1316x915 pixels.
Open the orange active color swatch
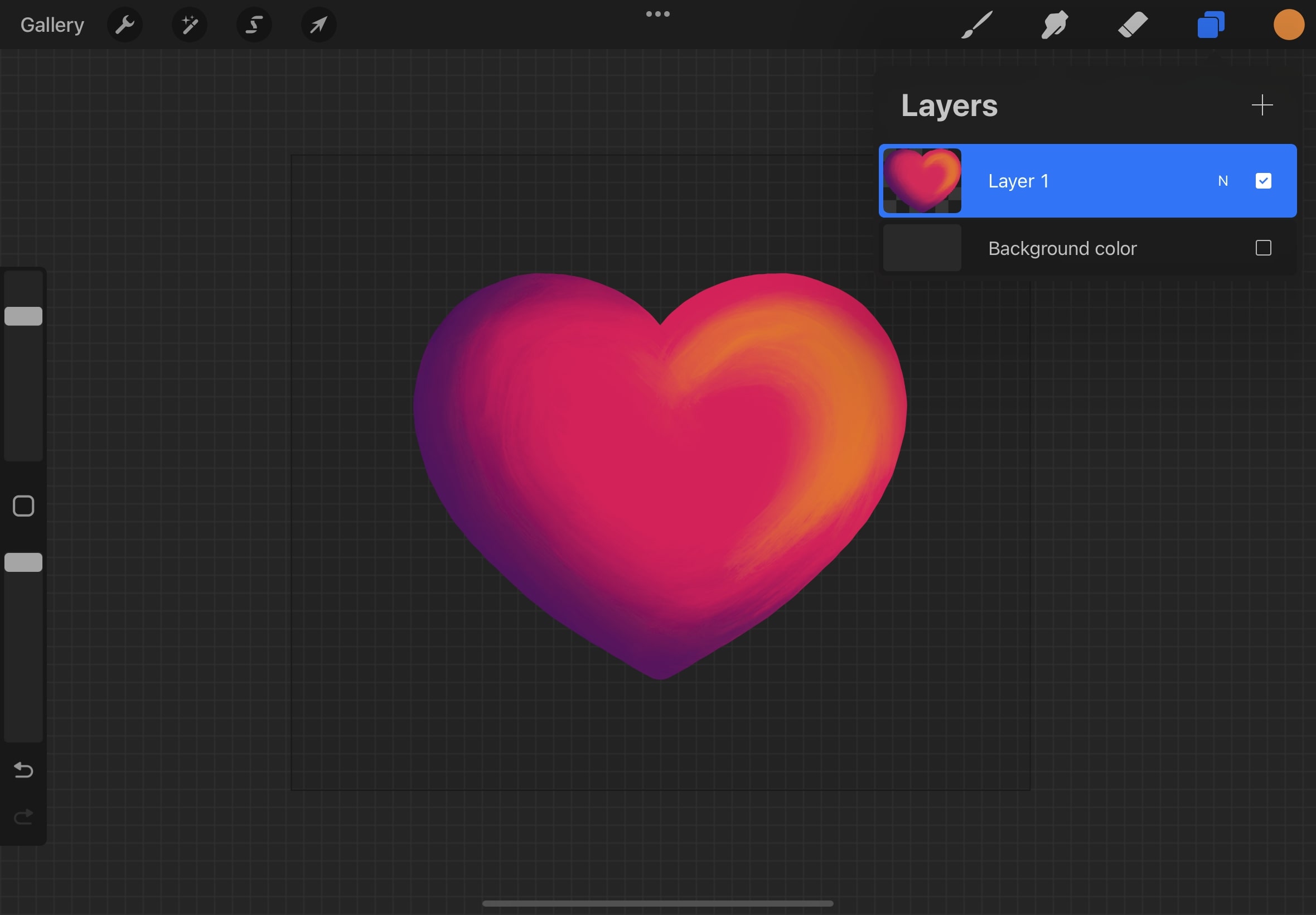pyautogui.click(x=1289, y=25)
